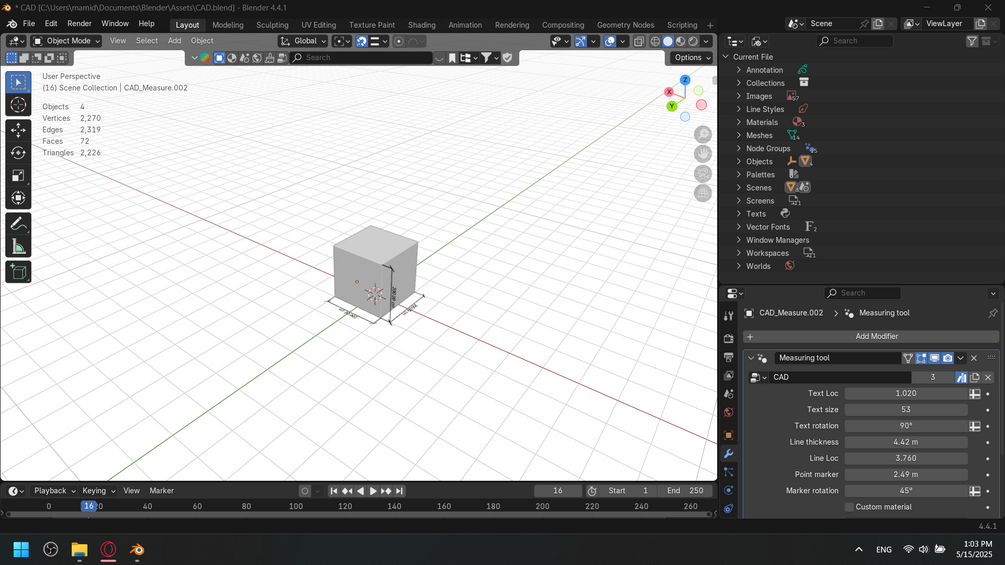Toggle X-ray display in viewport header

click(x=639, y=41)
